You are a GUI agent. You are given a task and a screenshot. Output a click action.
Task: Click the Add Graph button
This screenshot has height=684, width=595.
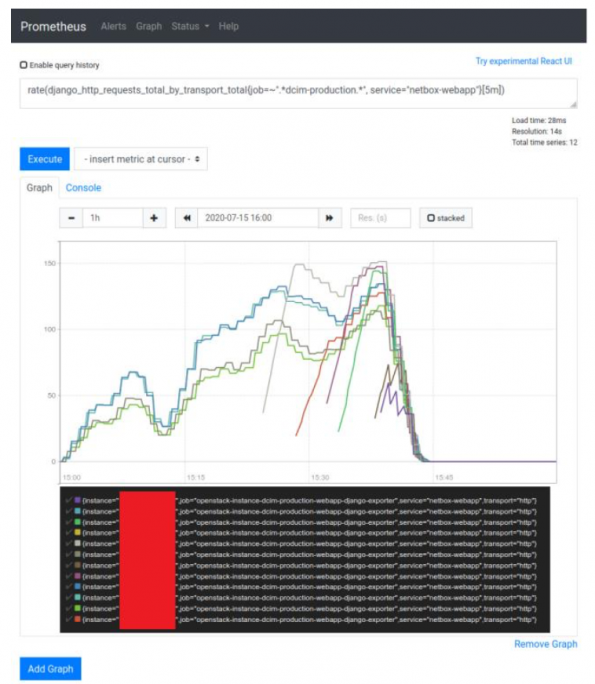pos(50,669)
